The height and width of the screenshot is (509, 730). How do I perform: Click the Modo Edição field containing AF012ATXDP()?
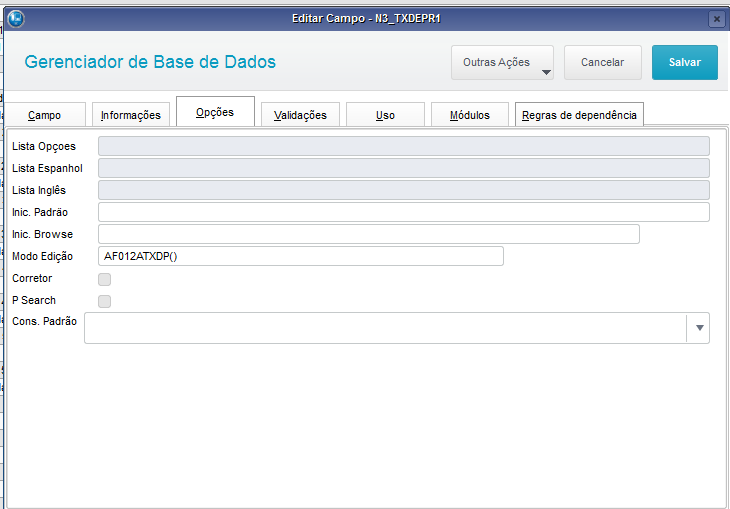tap(301, 256)
